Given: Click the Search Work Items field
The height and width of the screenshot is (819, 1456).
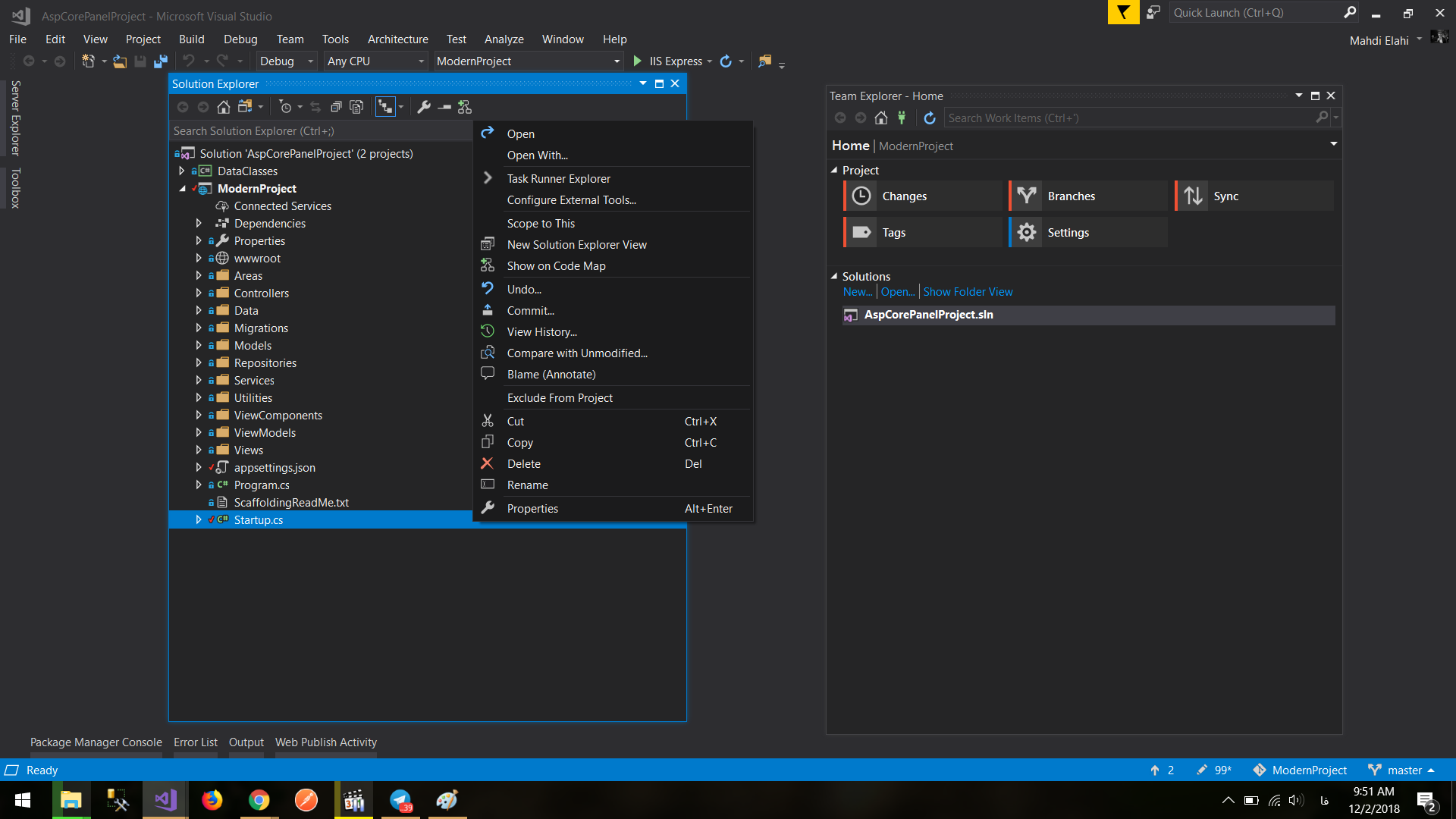Looking at the screenshot, I should pos(1130,118).
